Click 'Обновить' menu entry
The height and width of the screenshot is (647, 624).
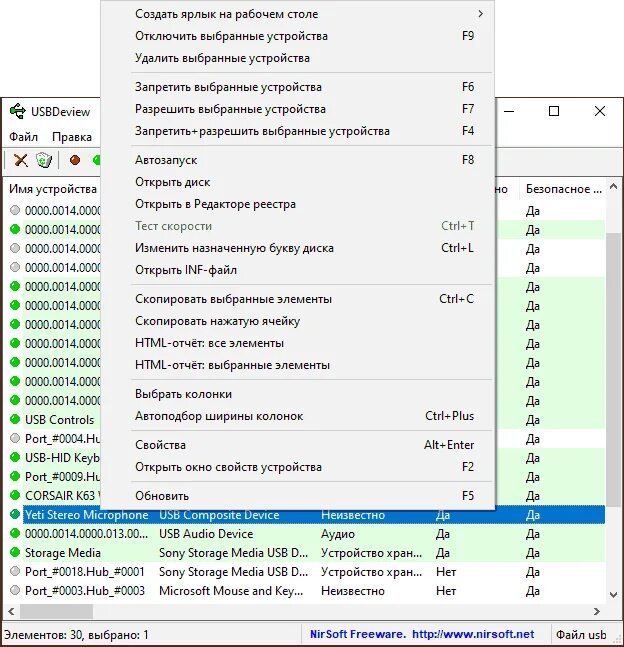(298, 496)
